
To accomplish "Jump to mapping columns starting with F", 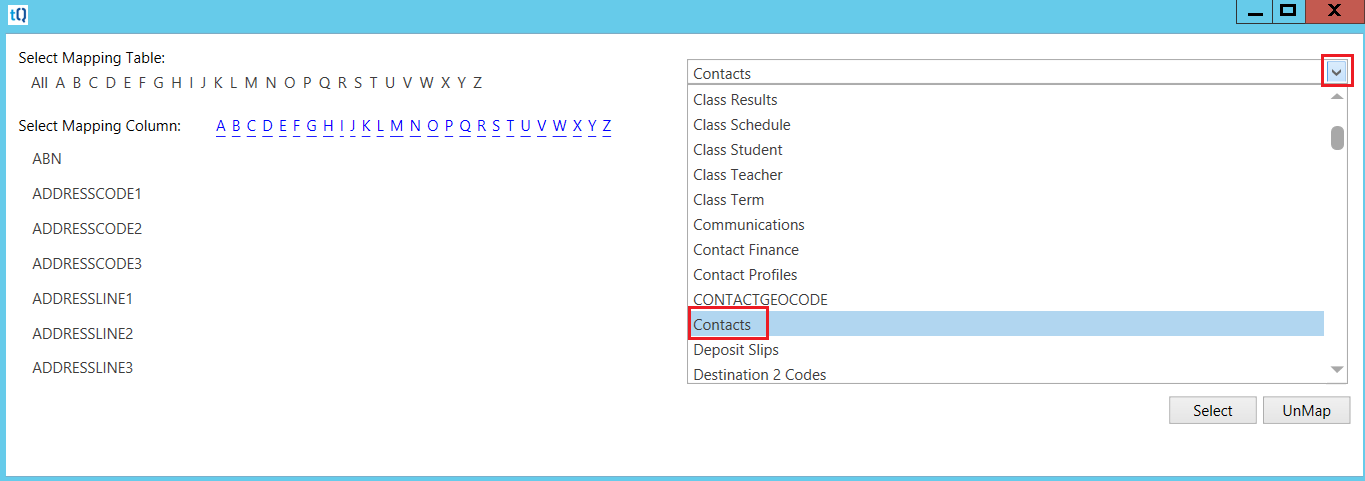I will click(x=297, y=126).
